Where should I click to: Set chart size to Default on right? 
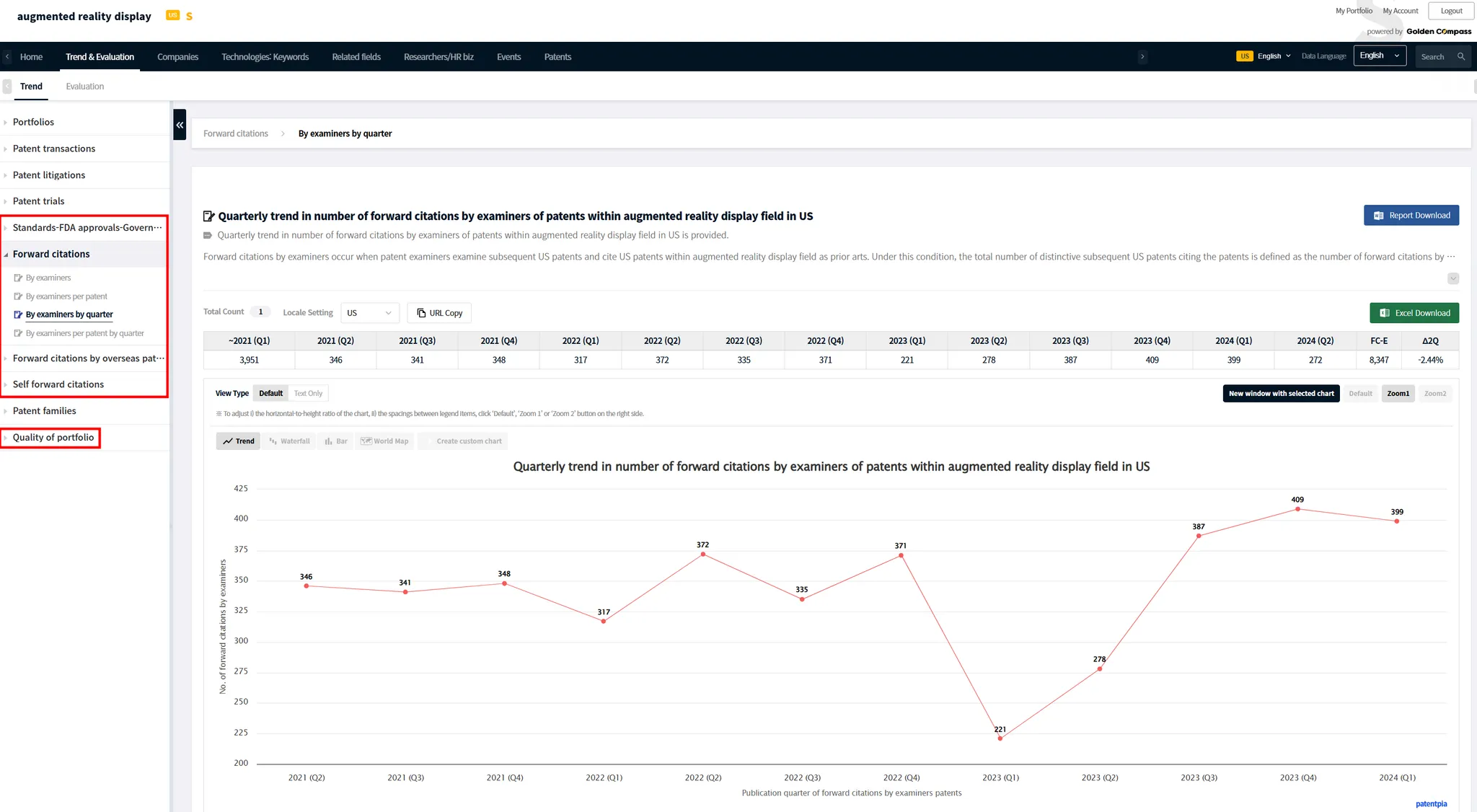[1360, 394]
